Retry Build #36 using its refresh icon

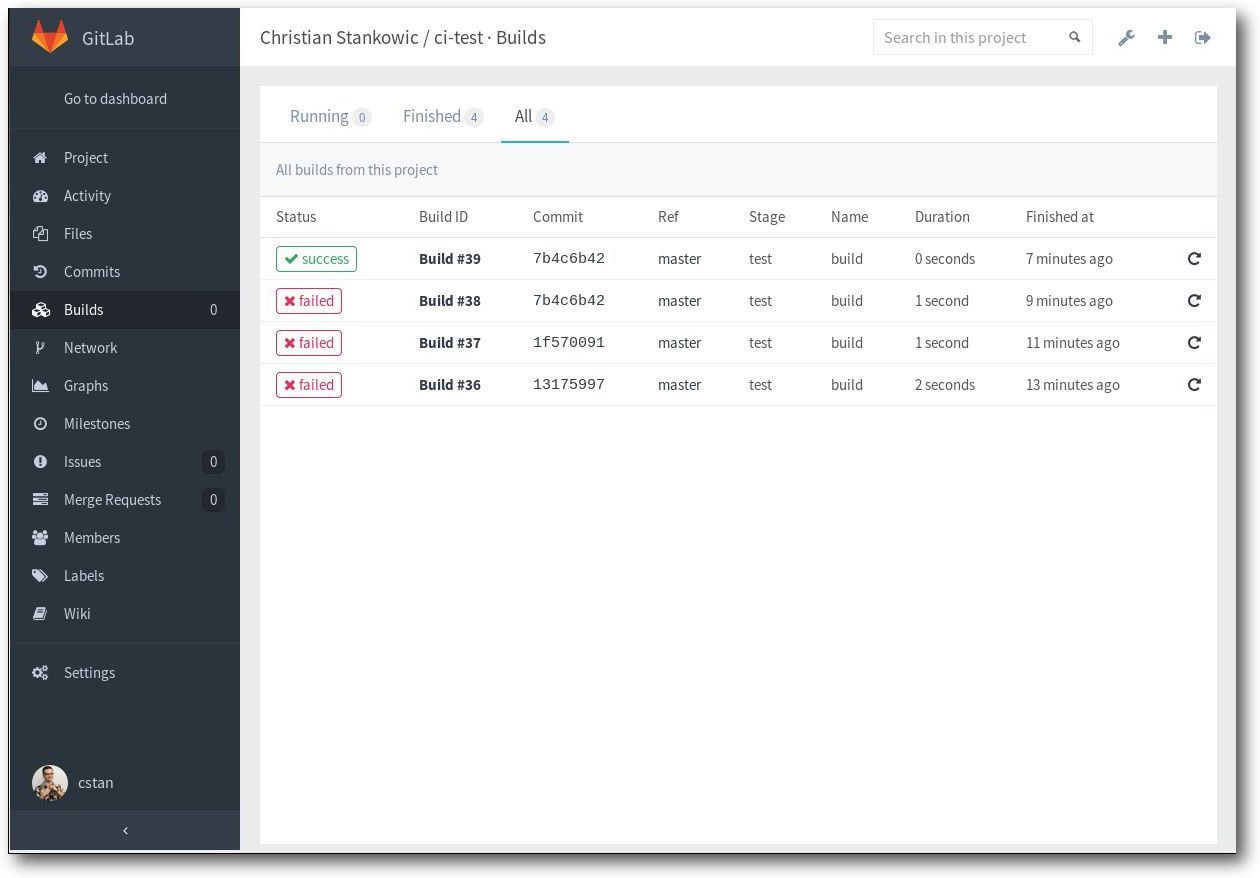click(1194, 385)
